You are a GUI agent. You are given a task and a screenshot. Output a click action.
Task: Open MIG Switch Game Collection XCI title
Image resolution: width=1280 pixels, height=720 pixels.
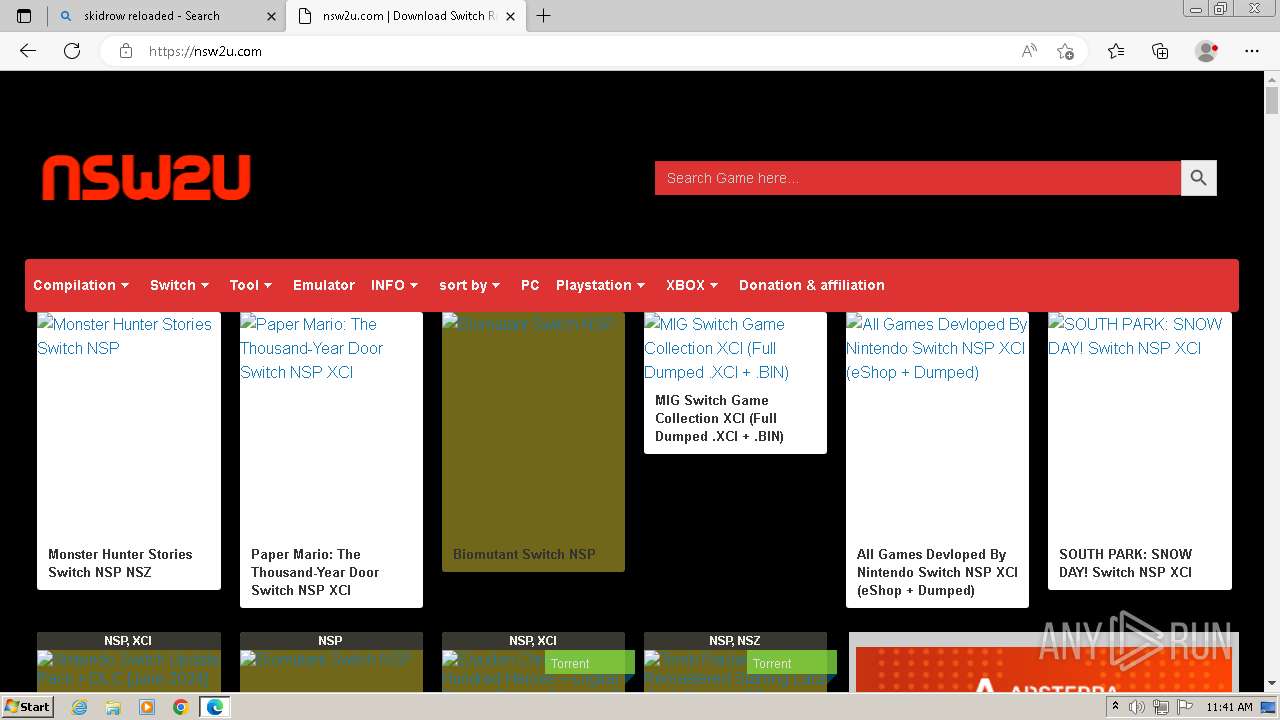click(719, 418)
